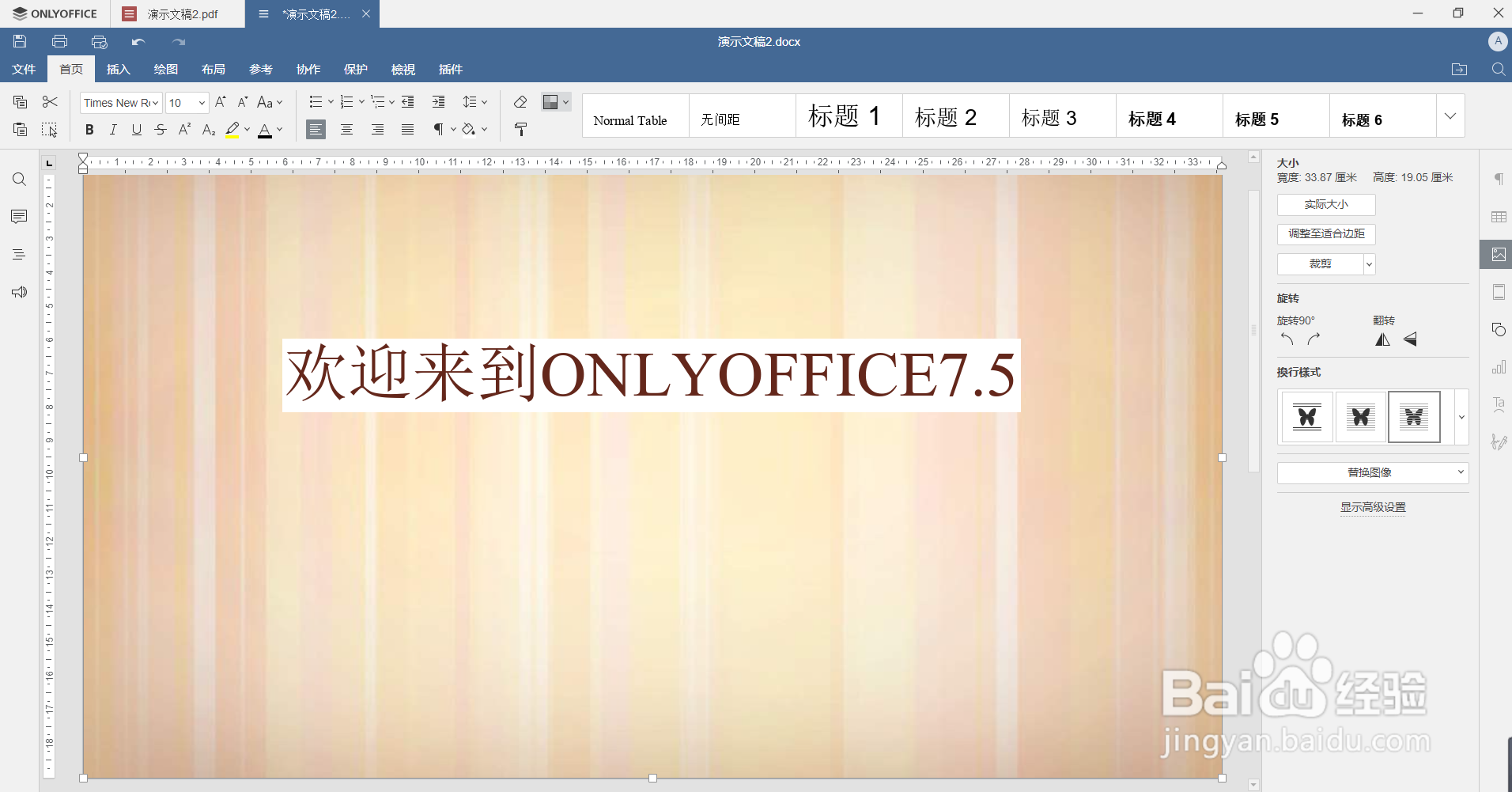
Task: Clear style with the eraser icon
Action: click(520, 102)
